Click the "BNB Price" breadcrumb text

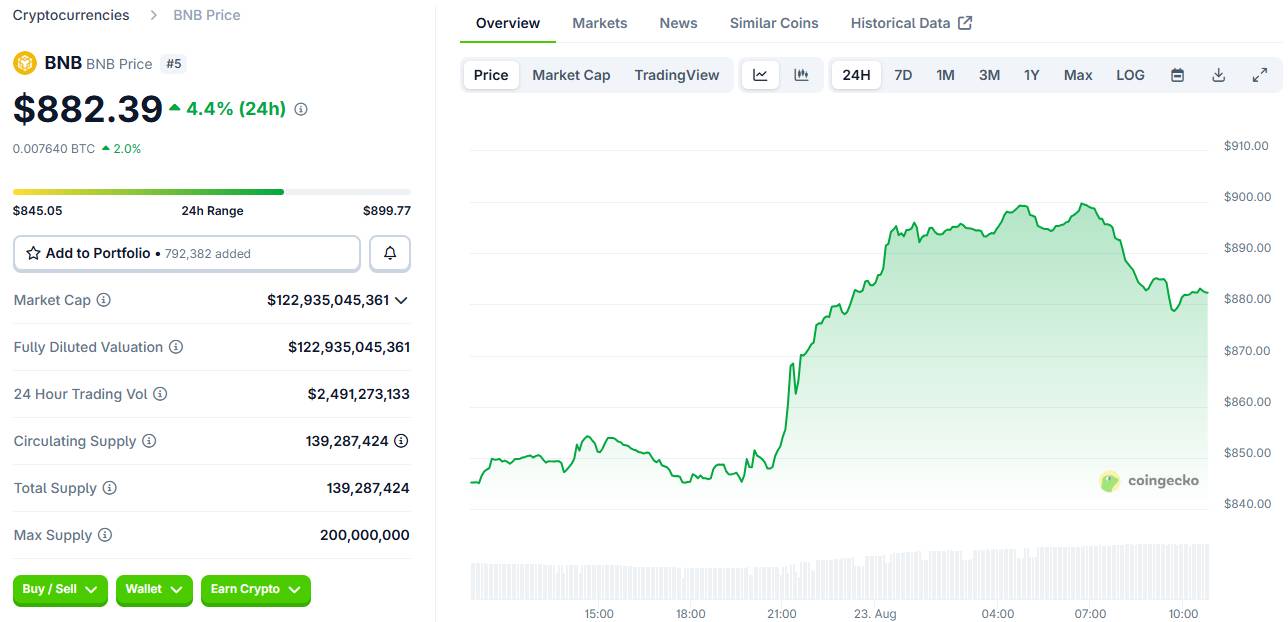pyautogui.click(x=207, y=15)
